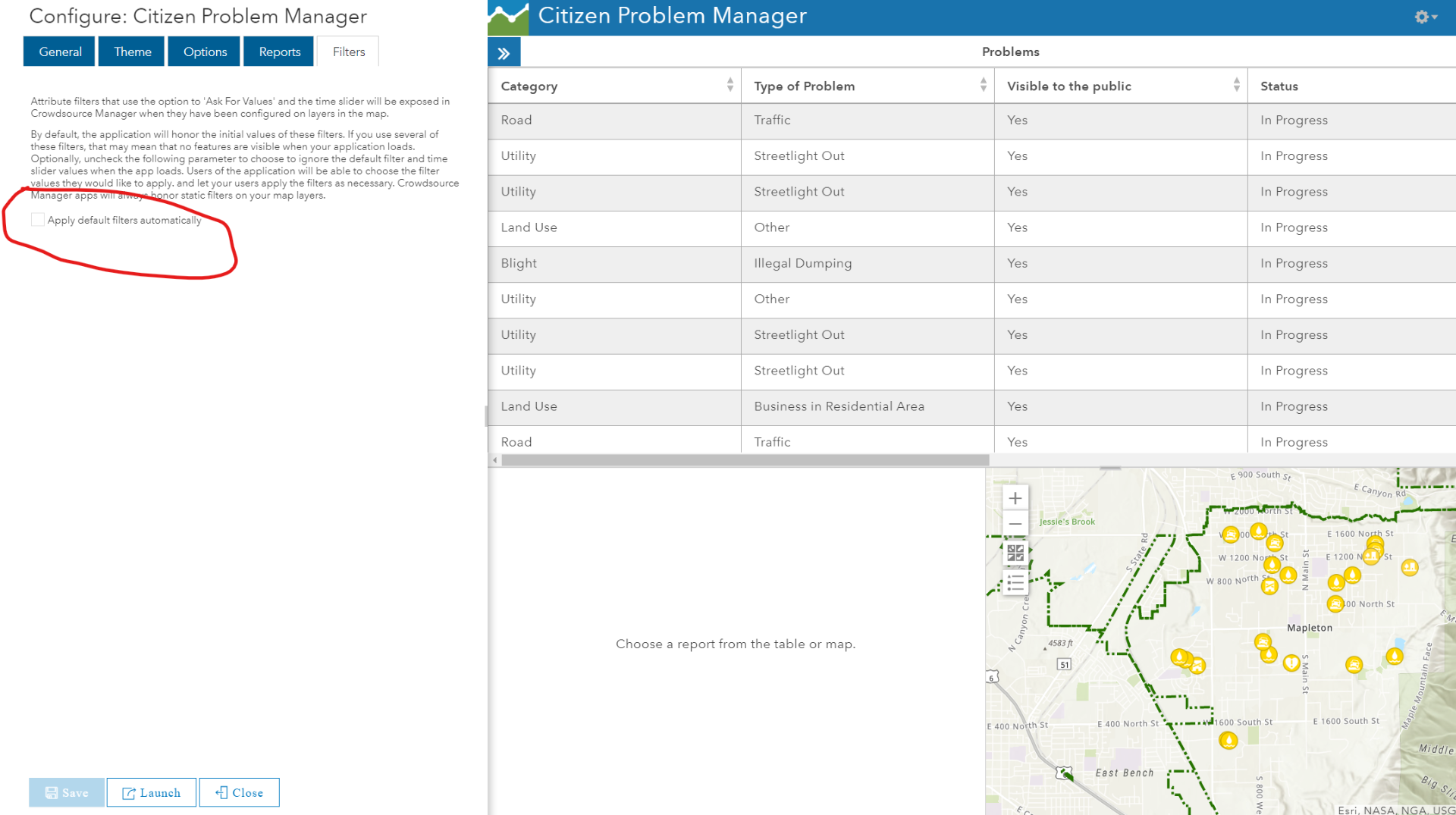
Task: Enable Apply default filters automatically checkbox
Action: [x=38, y=220]
